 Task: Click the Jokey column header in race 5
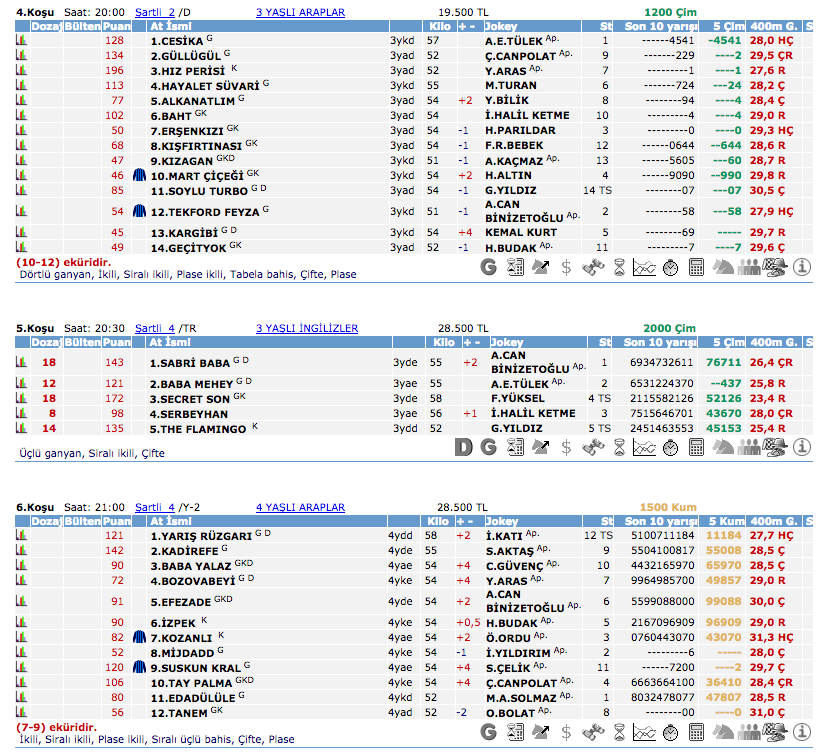[x=508, y=342]
